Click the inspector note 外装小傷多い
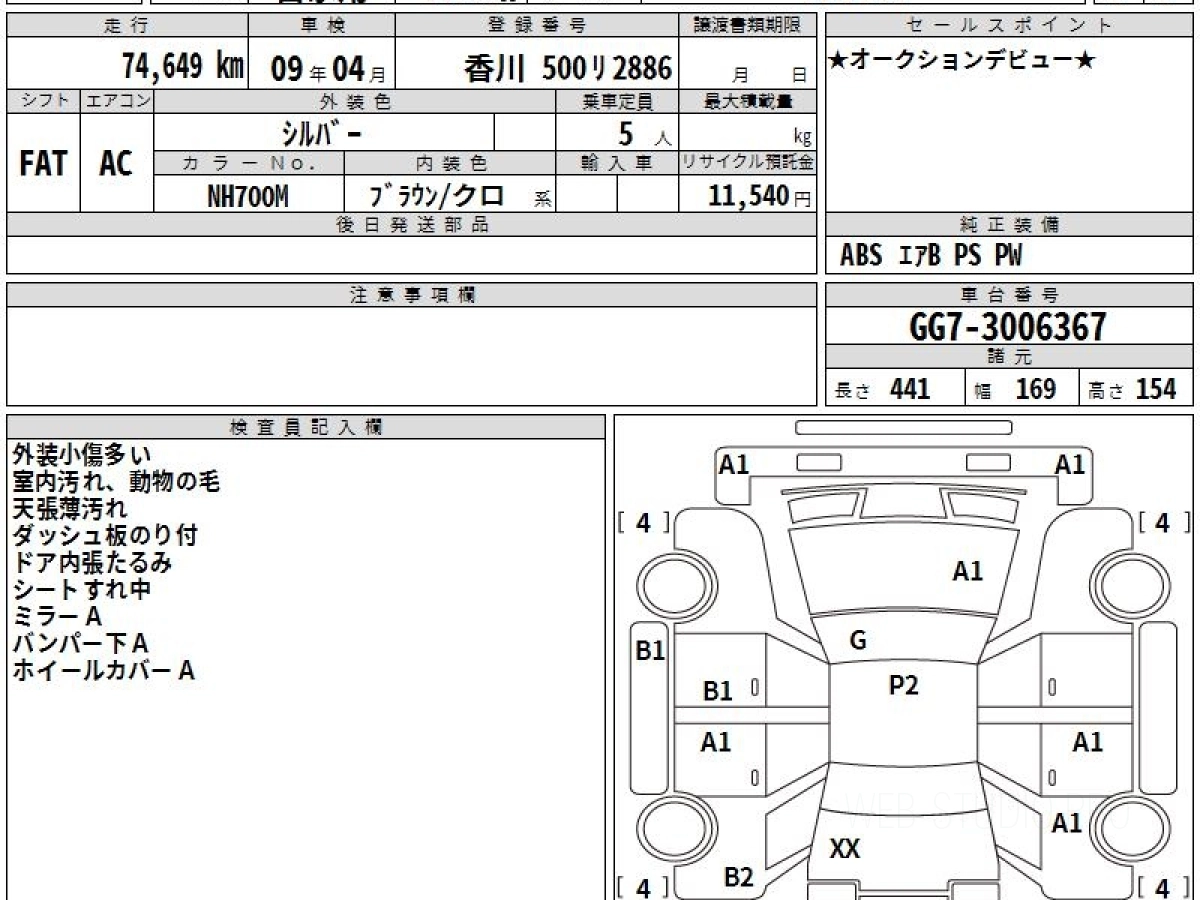This screenshot has height=900, width=1200. click(82, 455)
